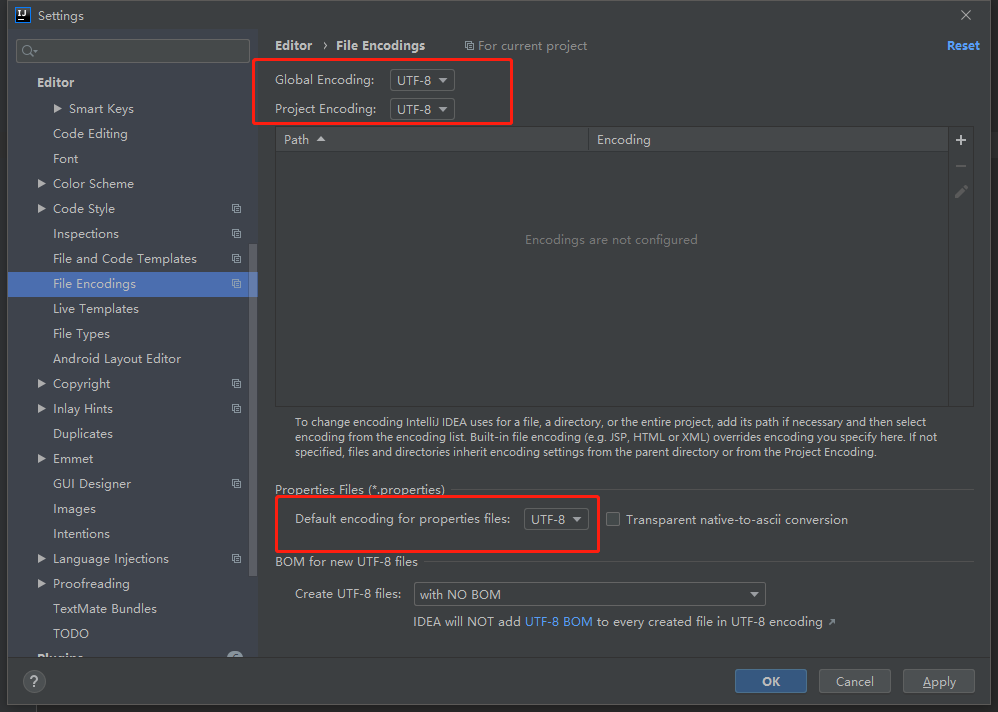Select the Editor category heading
Viewport: 998px width, 712px height.
(55, 82)
